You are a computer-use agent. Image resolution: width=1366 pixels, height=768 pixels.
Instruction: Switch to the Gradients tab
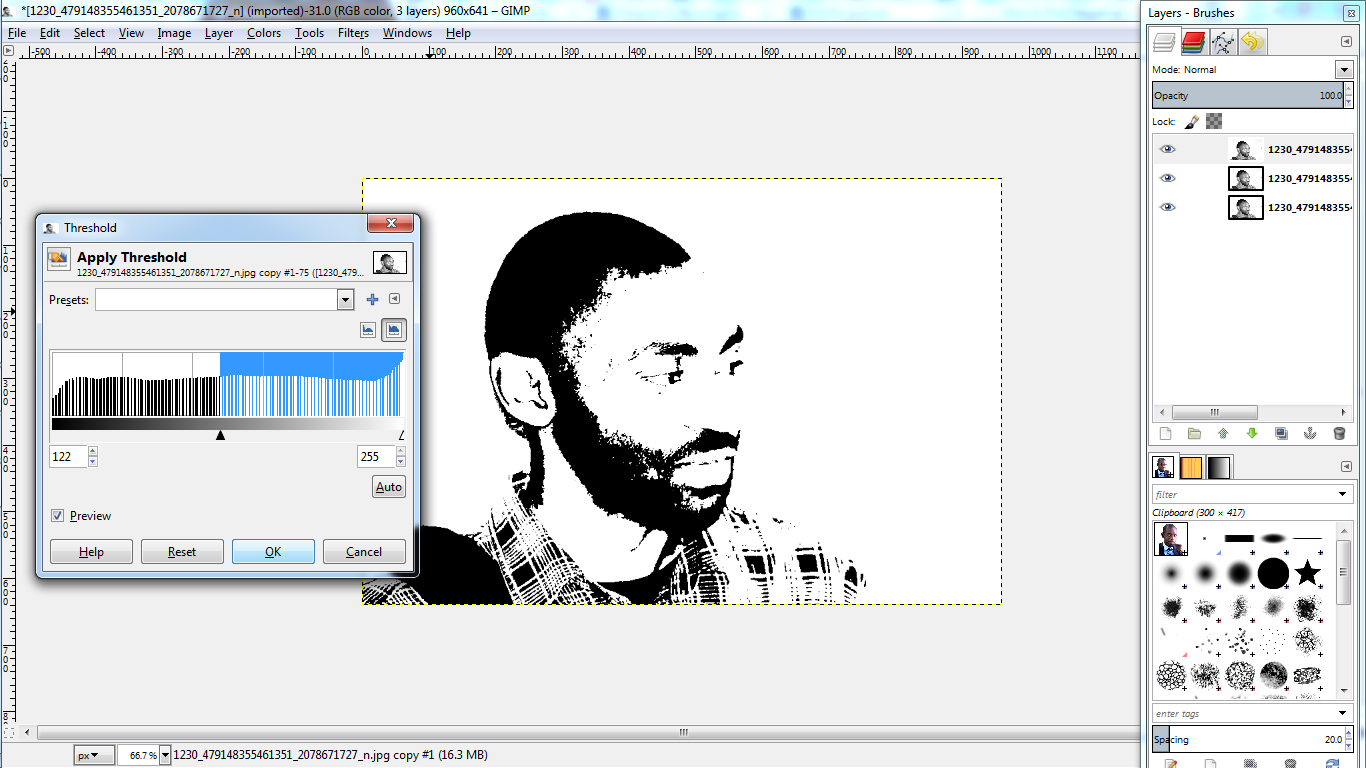(1219, 467)
